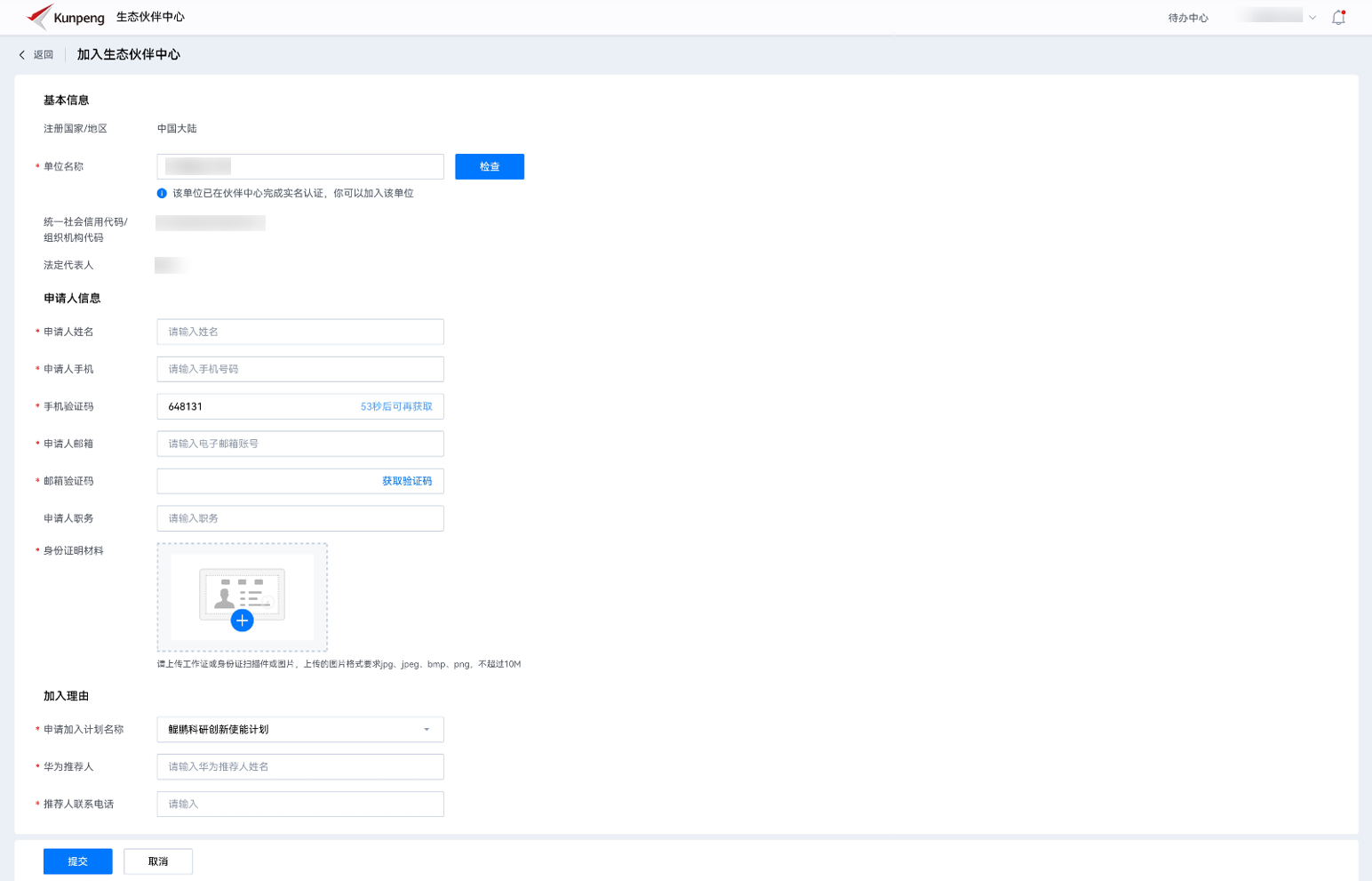Click the 统一社会信用代码 label
The image size is (1372, 881).
[x=85, y=229]
